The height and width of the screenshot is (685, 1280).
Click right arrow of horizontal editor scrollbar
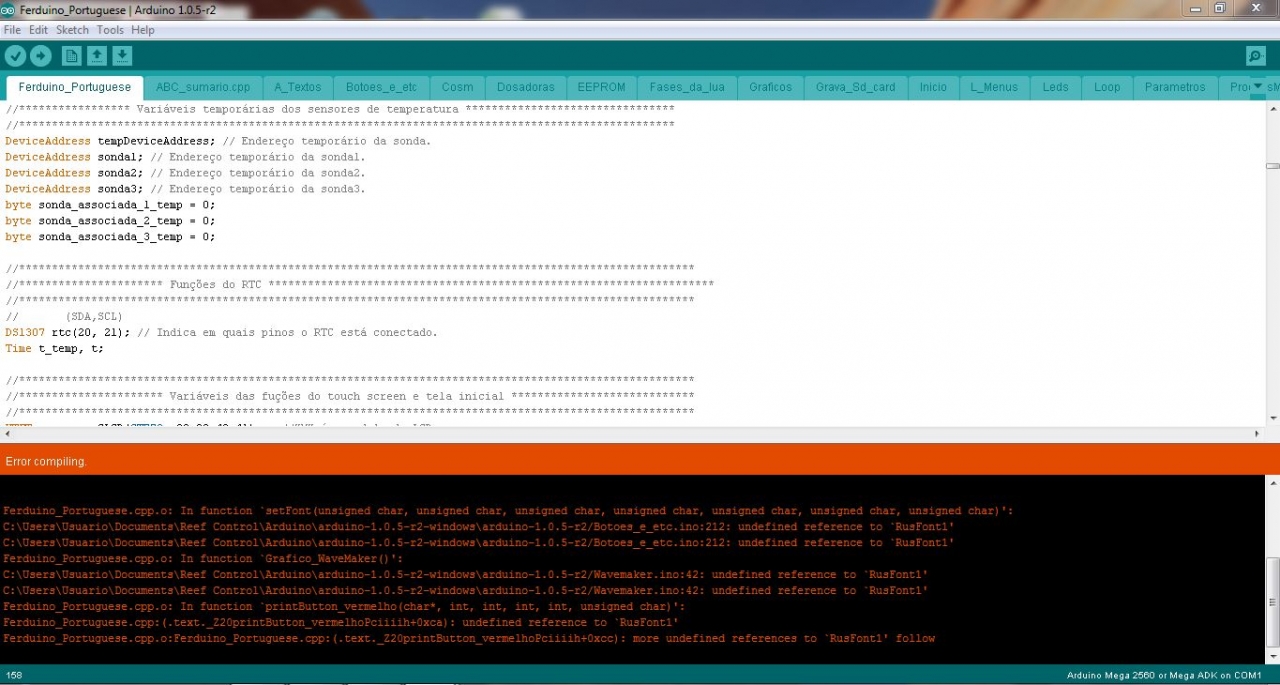point(1258,434)
